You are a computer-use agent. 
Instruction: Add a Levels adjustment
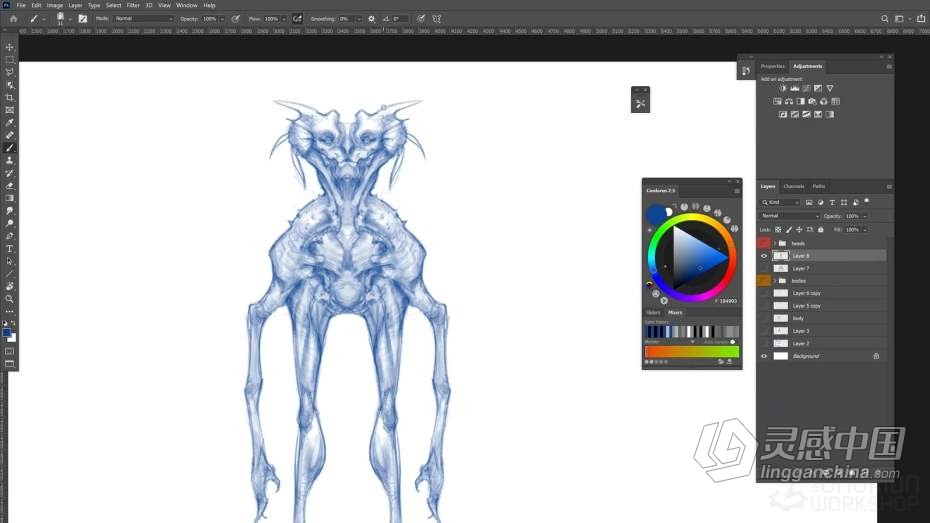click(x=795, y=88)
